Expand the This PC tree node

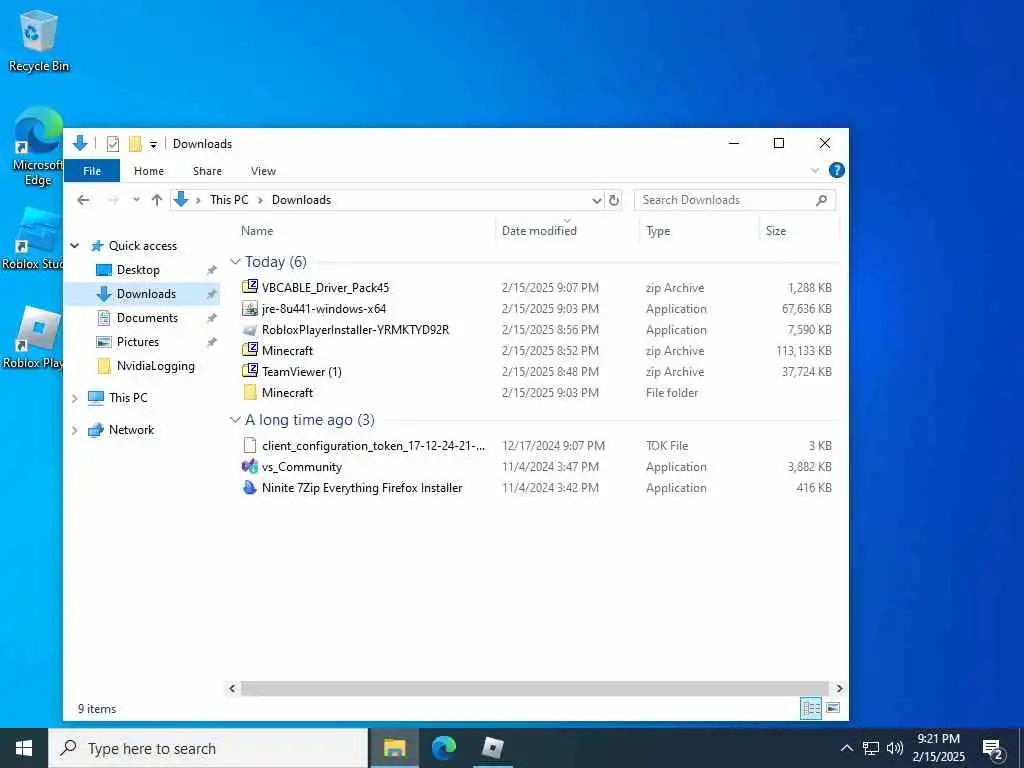tap(74, 398)
